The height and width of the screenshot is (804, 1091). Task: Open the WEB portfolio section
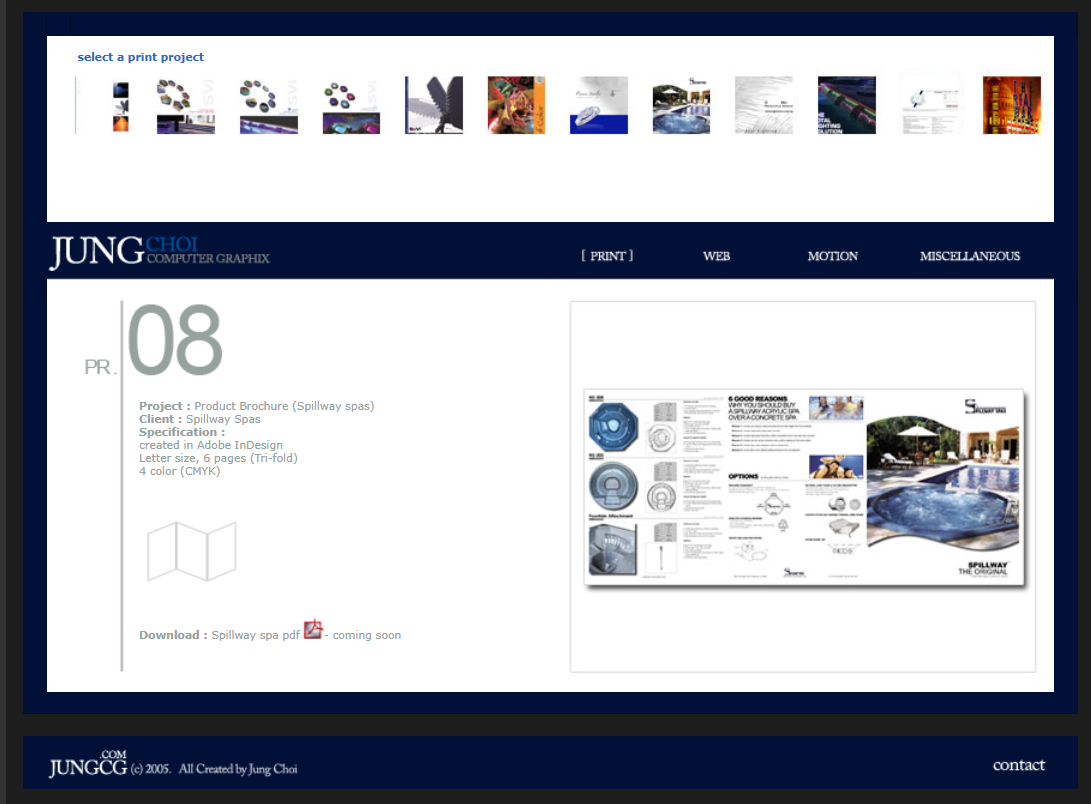(x=716, y=256)
